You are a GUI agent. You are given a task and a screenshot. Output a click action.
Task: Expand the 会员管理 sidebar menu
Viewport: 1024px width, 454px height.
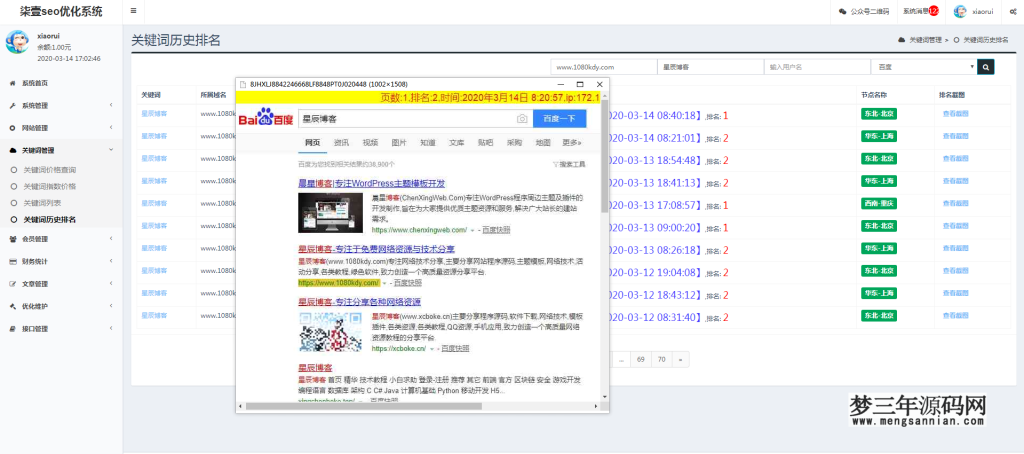pyautogui.click(x=61, y=239)
